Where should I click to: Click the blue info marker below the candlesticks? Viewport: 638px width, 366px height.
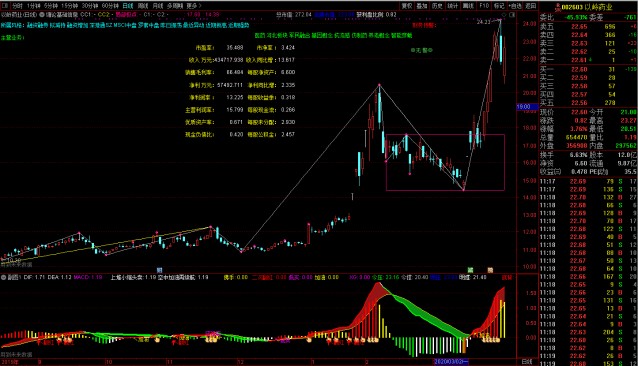coord(160,270)
